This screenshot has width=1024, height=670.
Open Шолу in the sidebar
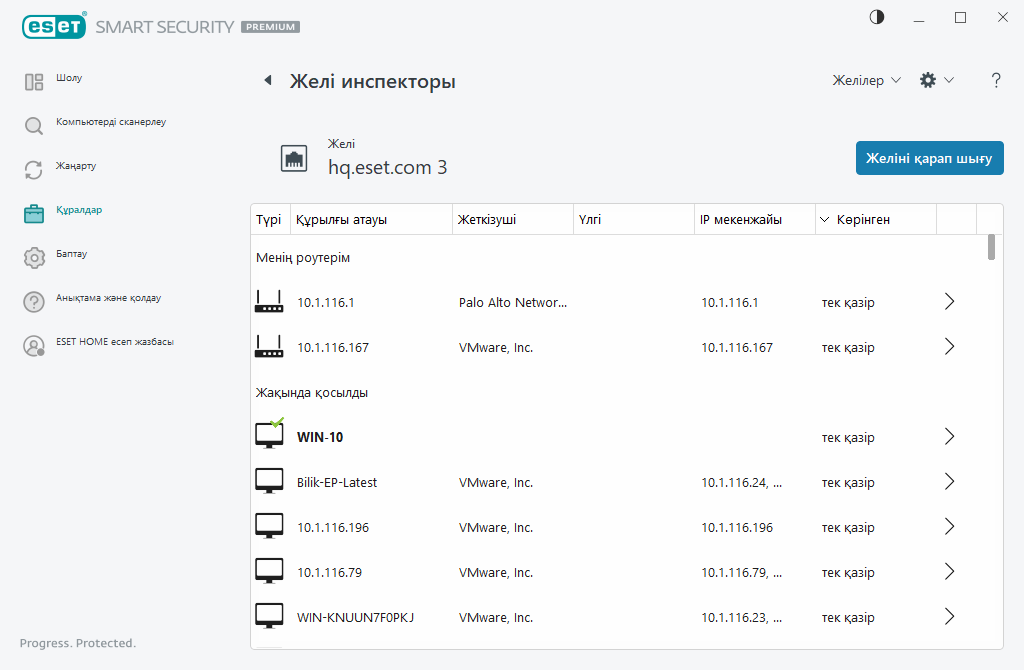click(x=69, y=78)
